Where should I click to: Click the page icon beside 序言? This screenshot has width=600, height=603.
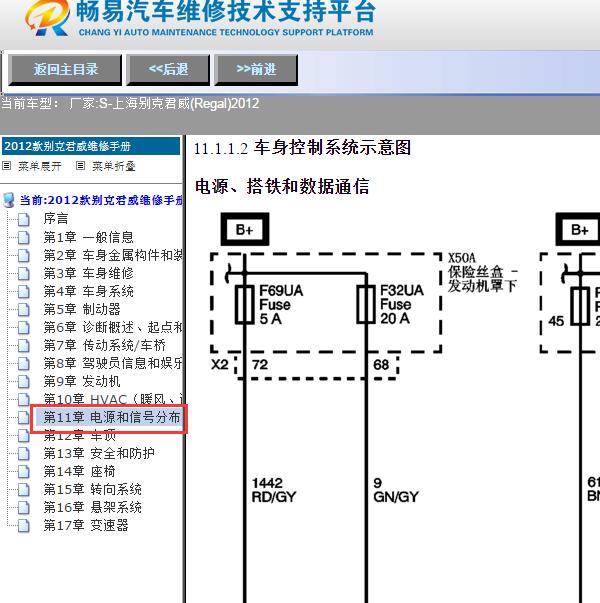click(23, 219)
